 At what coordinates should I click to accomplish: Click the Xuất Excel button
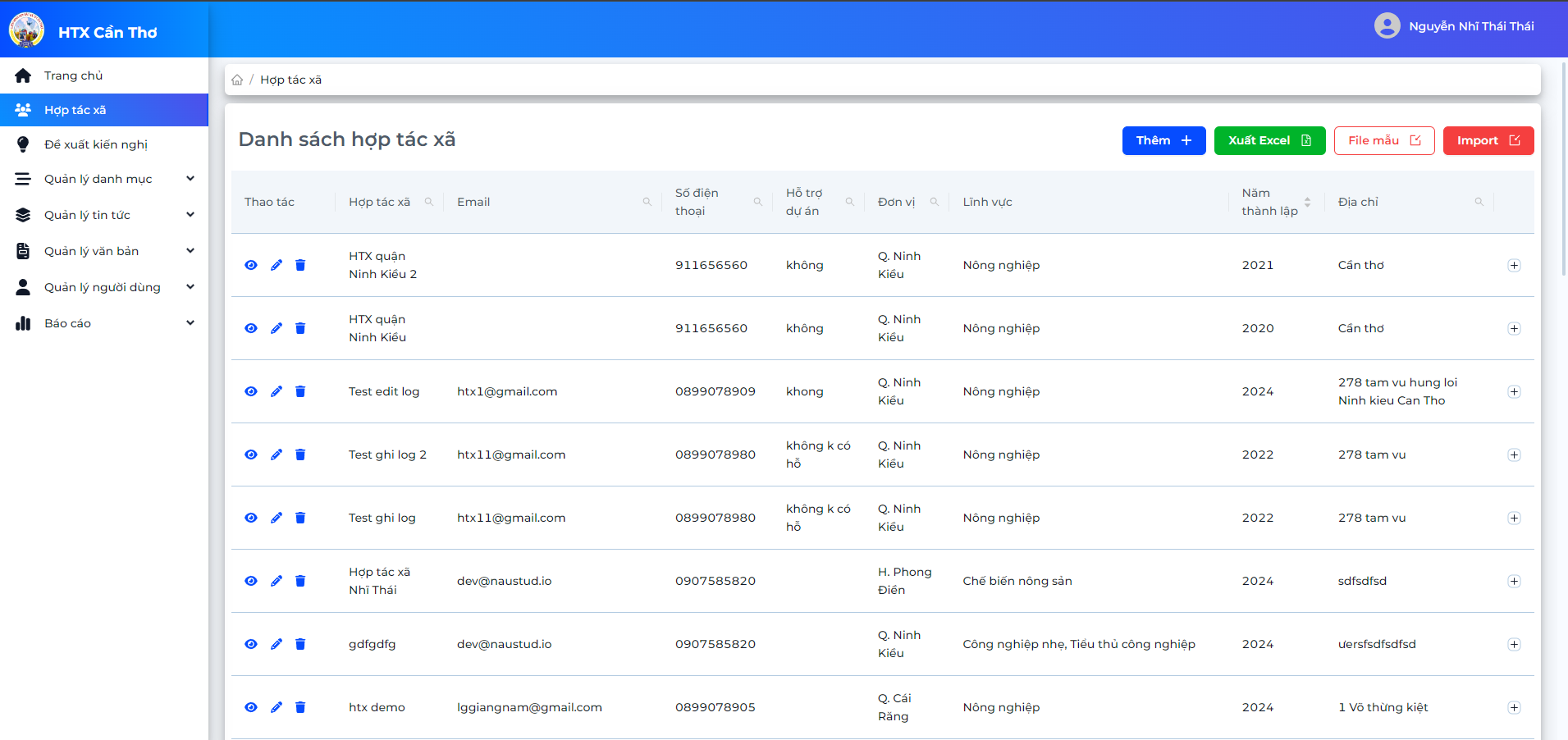tap(1269, 140)
